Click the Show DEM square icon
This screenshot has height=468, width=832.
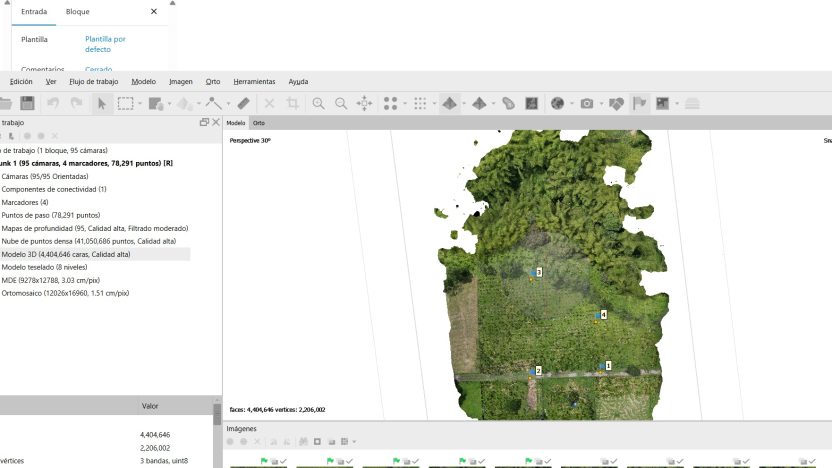click(x=532, y=103)
